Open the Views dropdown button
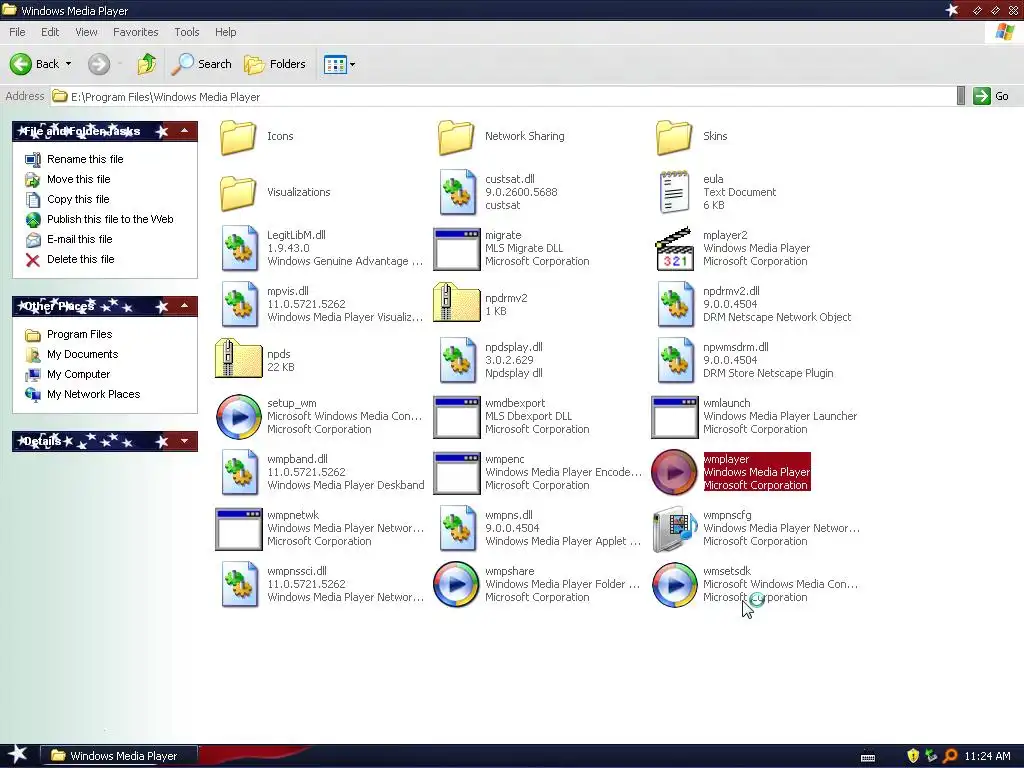The width and height of the screenshot is (1024, 768). 340,64
